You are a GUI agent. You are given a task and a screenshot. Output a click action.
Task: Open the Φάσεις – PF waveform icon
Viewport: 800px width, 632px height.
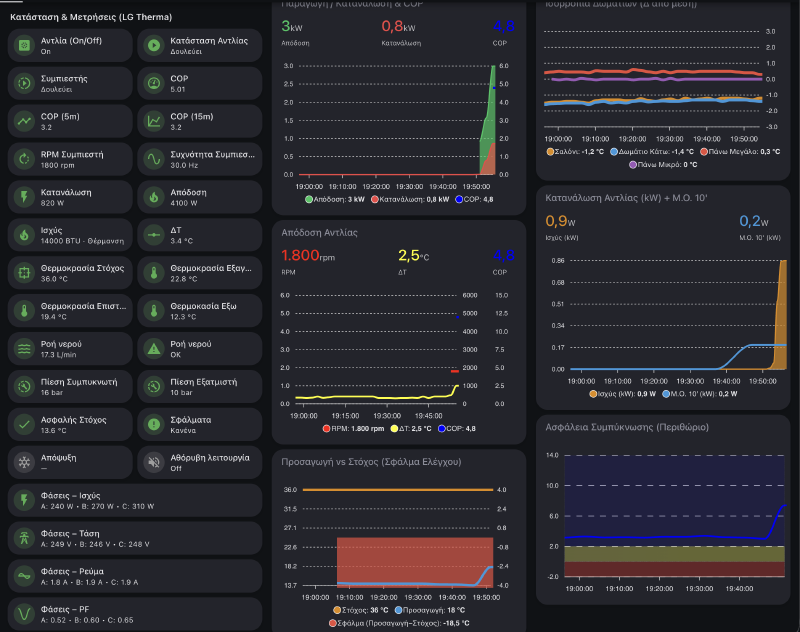point(22,614)
